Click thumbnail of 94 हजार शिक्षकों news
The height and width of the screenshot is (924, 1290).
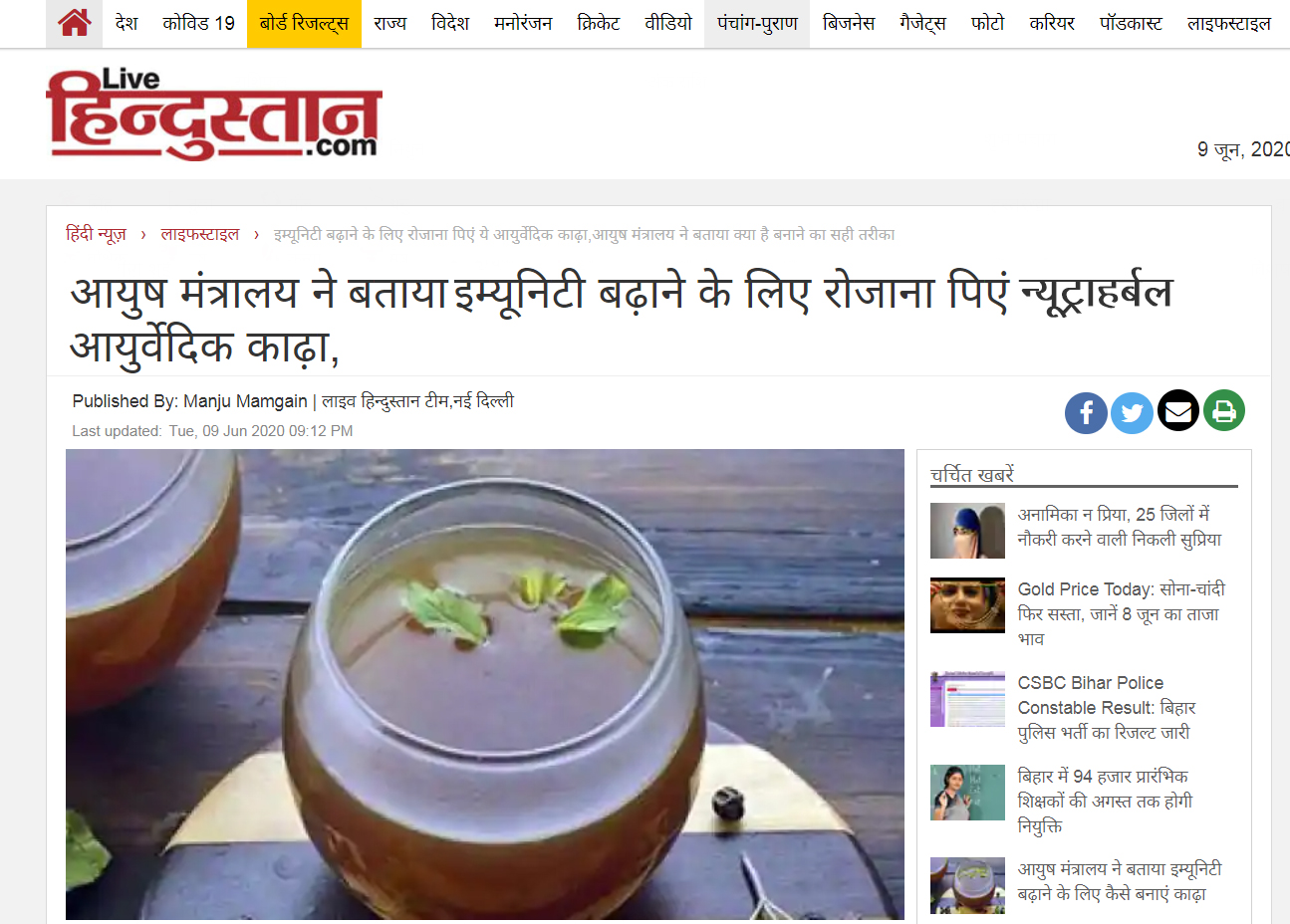(967, 793)
